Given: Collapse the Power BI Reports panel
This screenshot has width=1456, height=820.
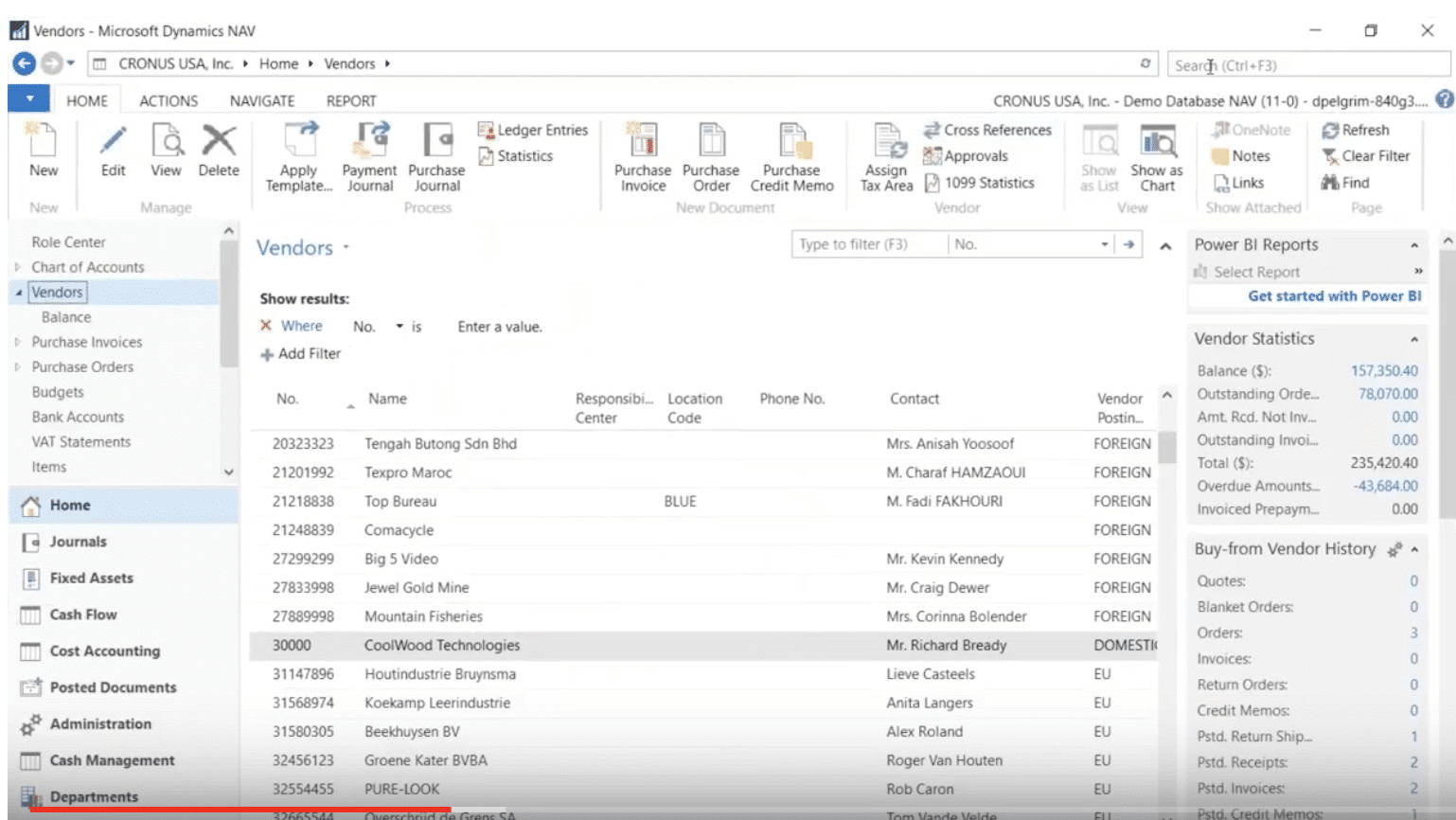Looking at the screenshot, I should click(1414, 245).
